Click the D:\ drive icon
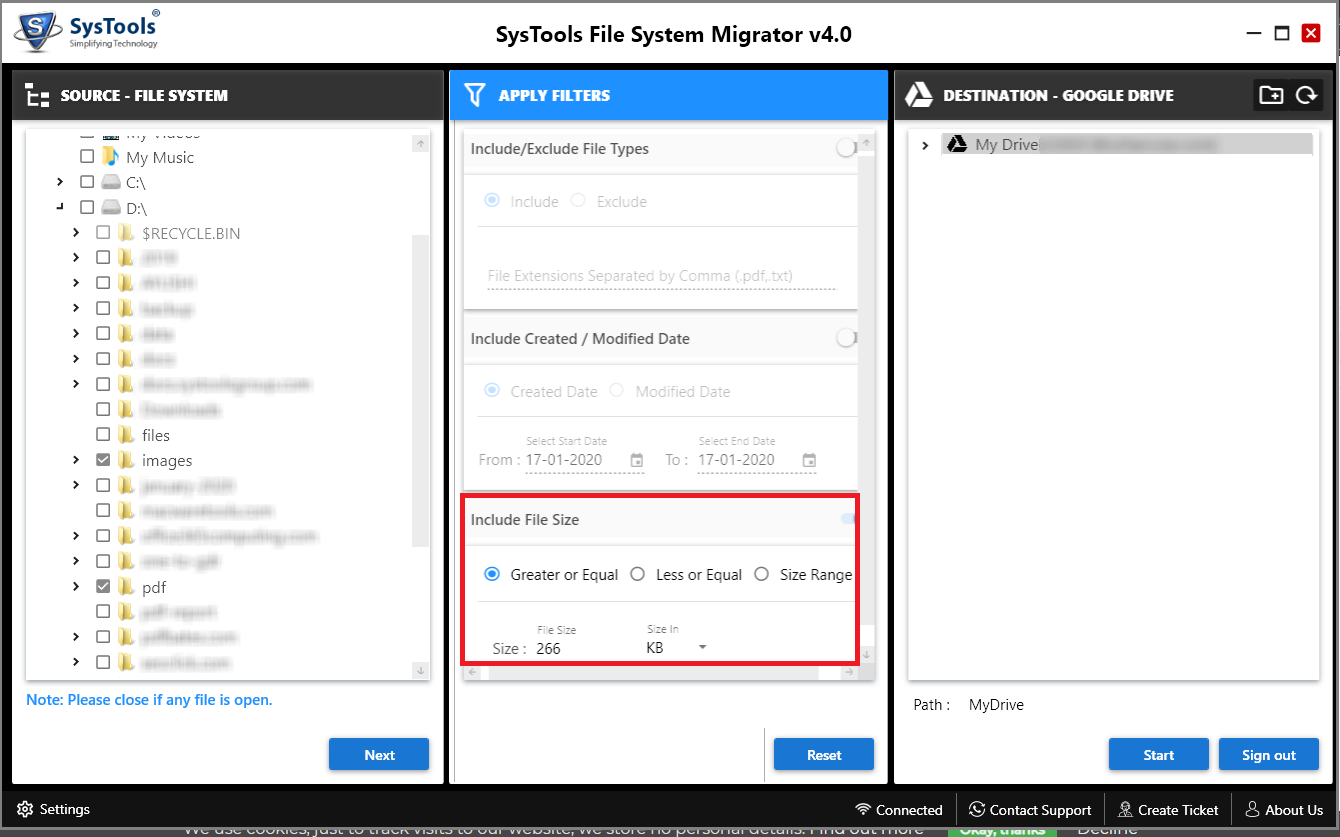 pos(110,207)
